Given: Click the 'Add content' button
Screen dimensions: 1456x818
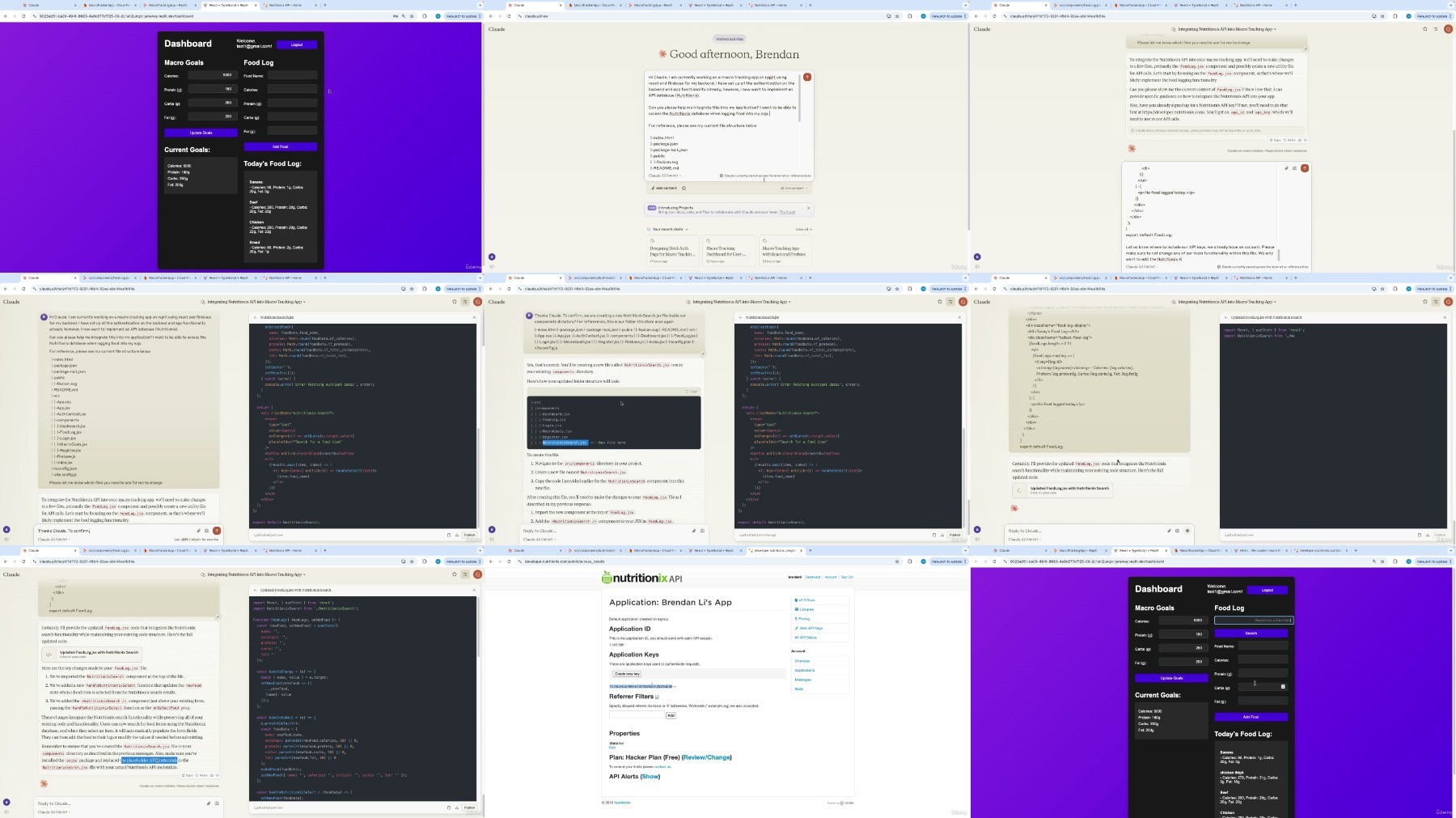Looking at the screenshot, I should pyautogui.click(x=664, y=188).
